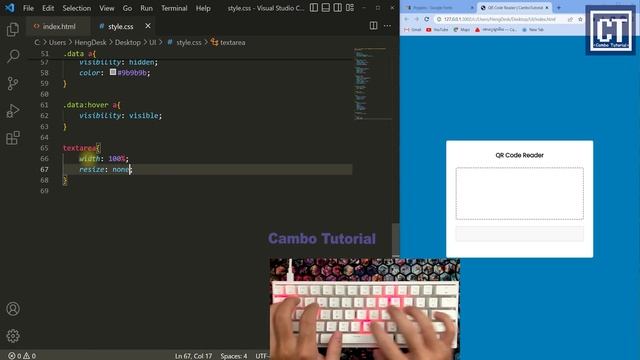Open the File menu
Screen dimensions: 640x360
[28, 8]
